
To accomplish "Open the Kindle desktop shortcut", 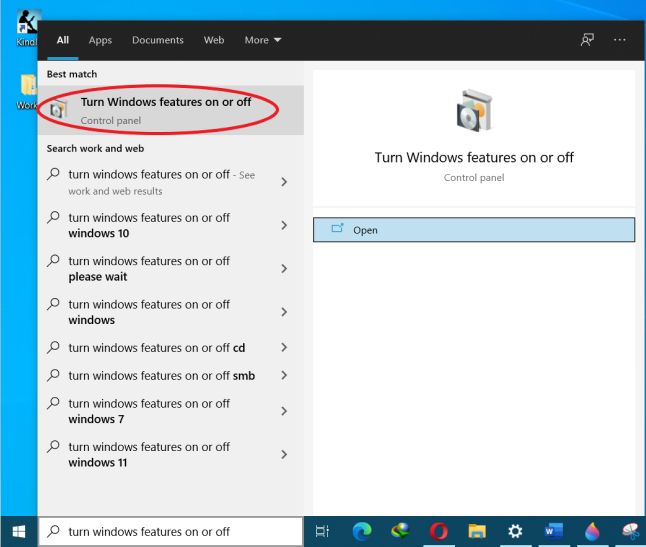I will point(27,28).
